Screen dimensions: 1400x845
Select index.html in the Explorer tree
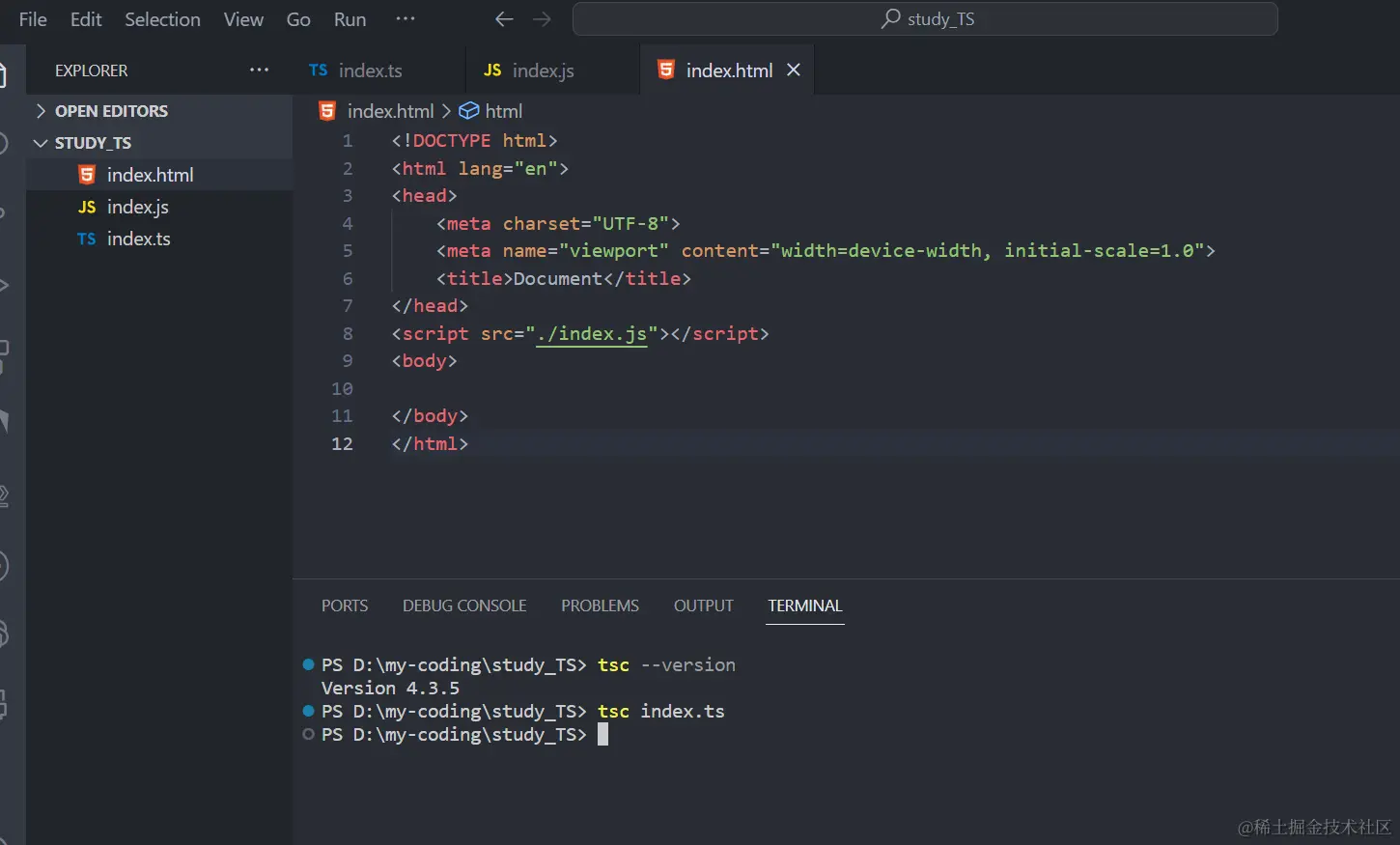(159, 175)
